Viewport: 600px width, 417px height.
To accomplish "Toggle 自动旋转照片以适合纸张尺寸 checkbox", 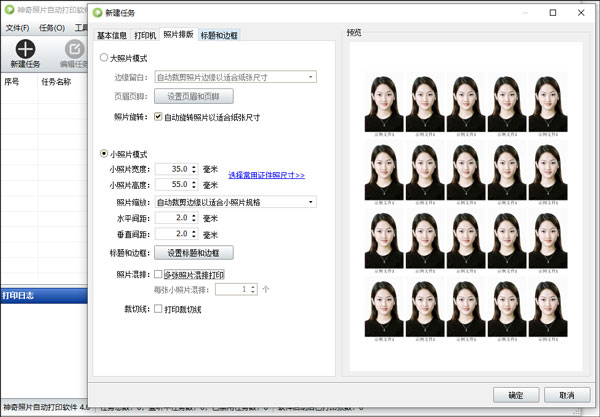I will pos(157,116).
